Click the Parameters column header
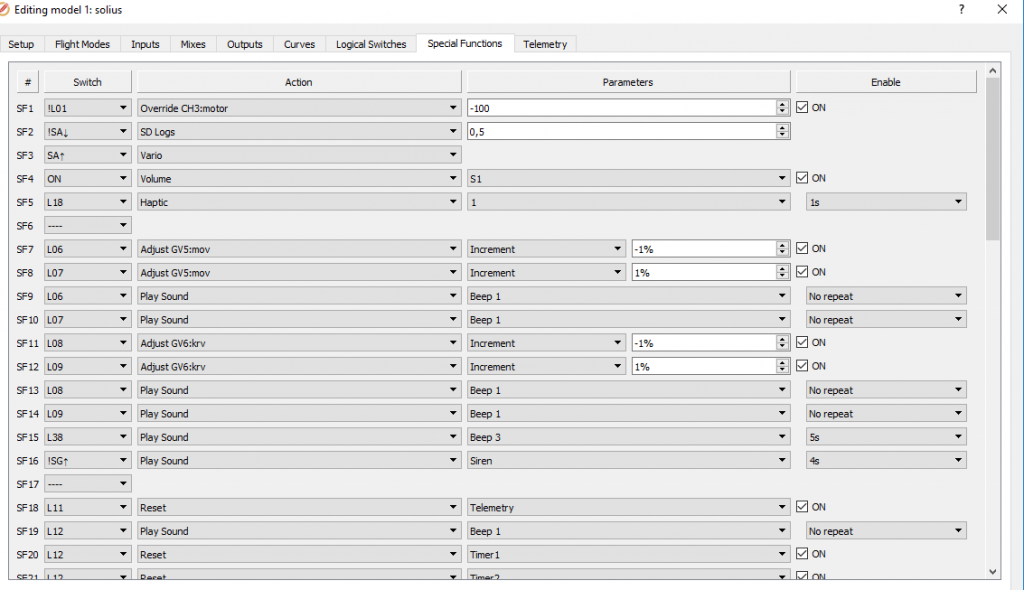Image resolution: width=1024 pixels, height=590 pixels. click(627, 82)
